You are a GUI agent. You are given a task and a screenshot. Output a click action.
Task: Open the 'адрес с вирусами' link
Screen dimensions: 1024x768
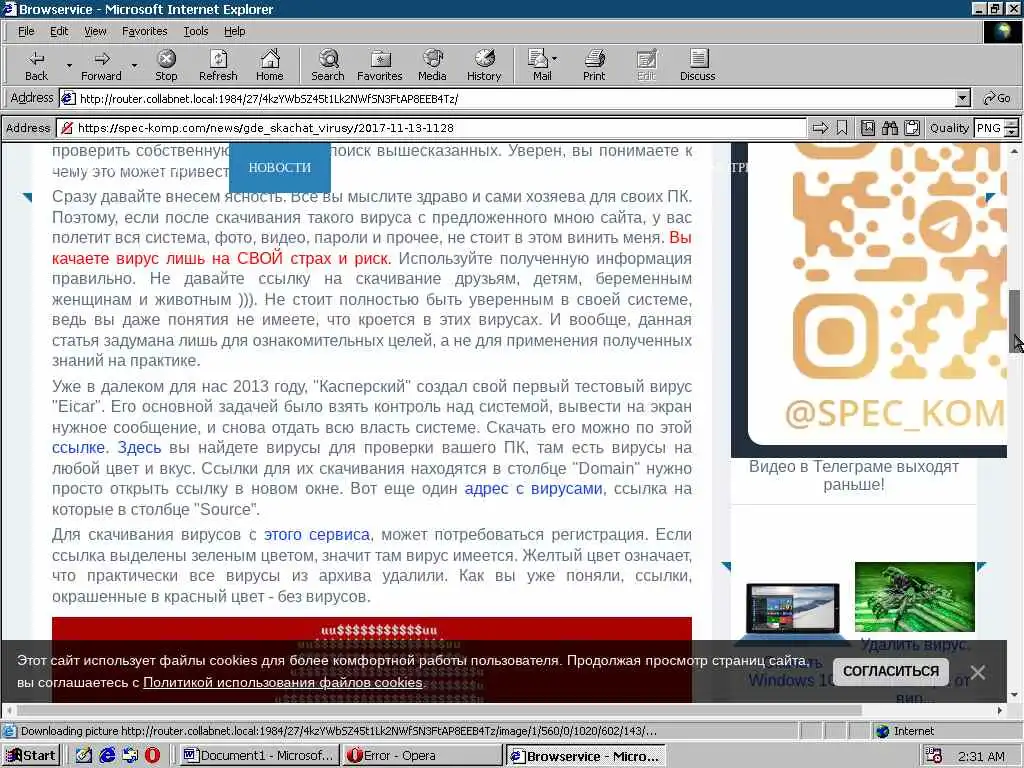533,488
